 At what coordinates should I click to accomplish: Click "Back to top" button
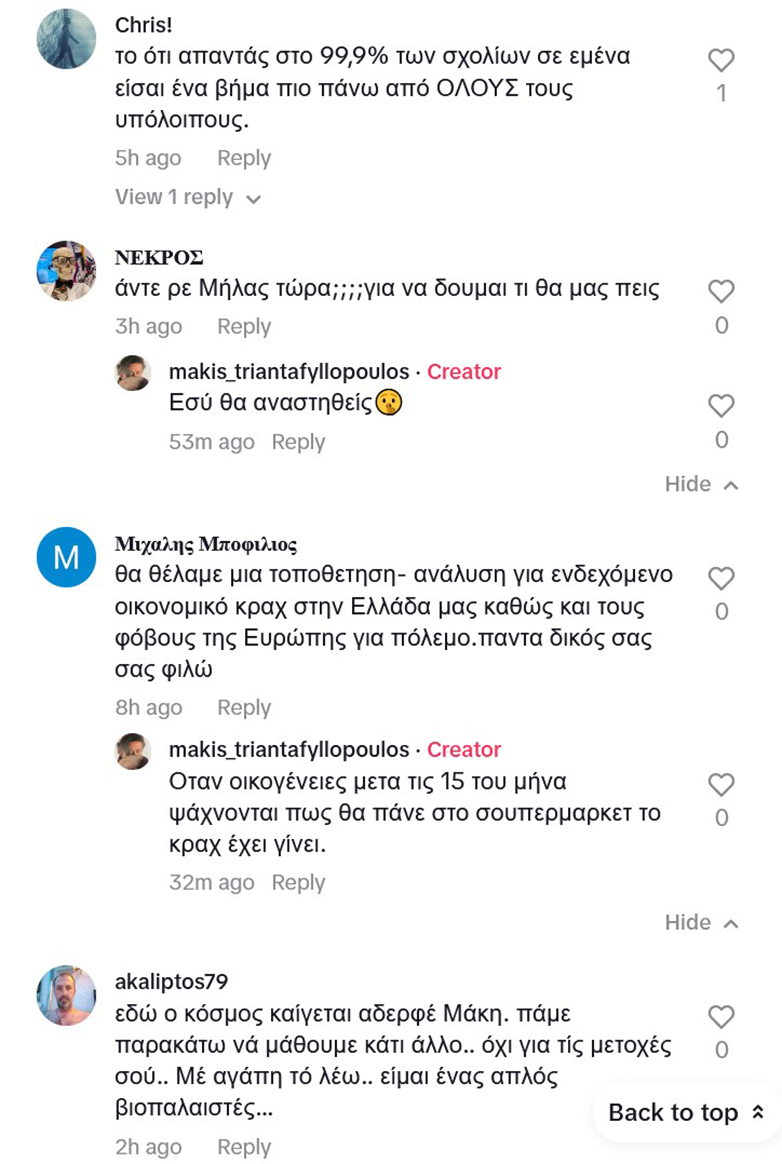[686, 1113]
